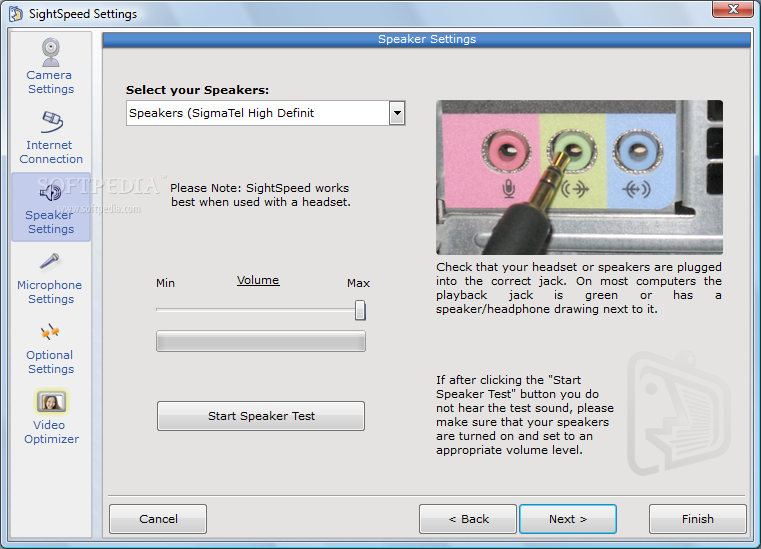This screenshot has width=761, height=549.
Task: Click the volume slider thumb
Action: pyautogui.click(x=360, y=310)
